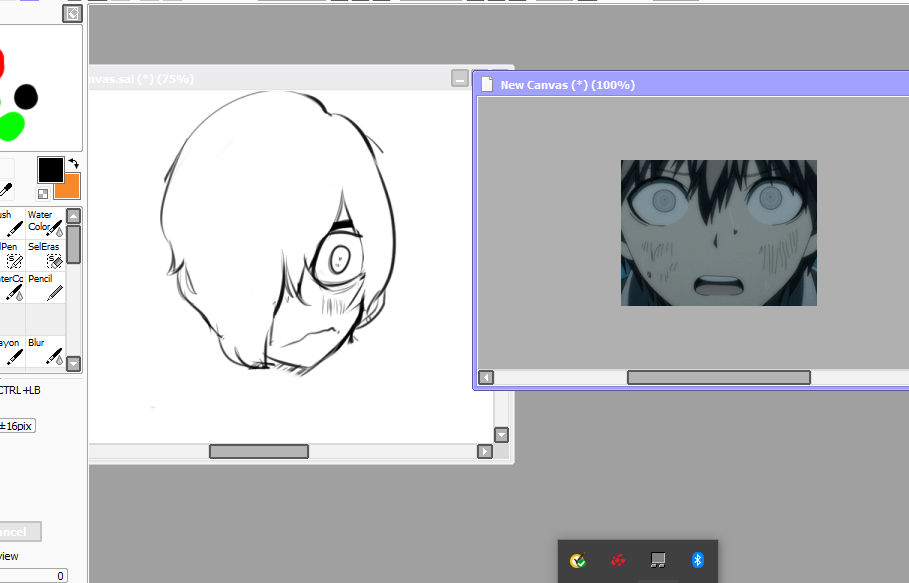
Task: Click the black foreground color swatch
Action: tap(50, 169)
